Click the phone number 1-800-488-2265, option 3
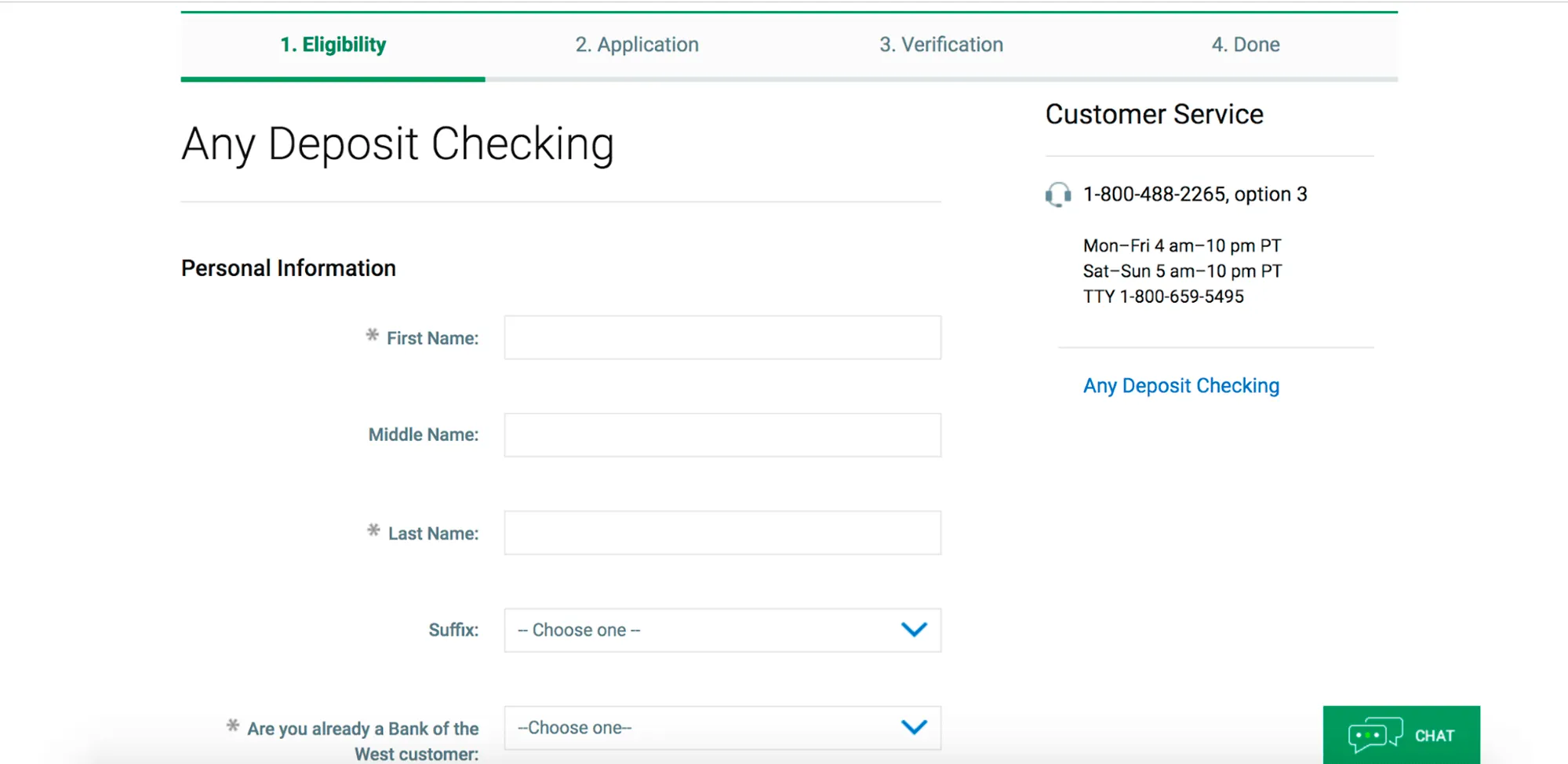The image size is (1568, 764). (x=1195, y=195)
